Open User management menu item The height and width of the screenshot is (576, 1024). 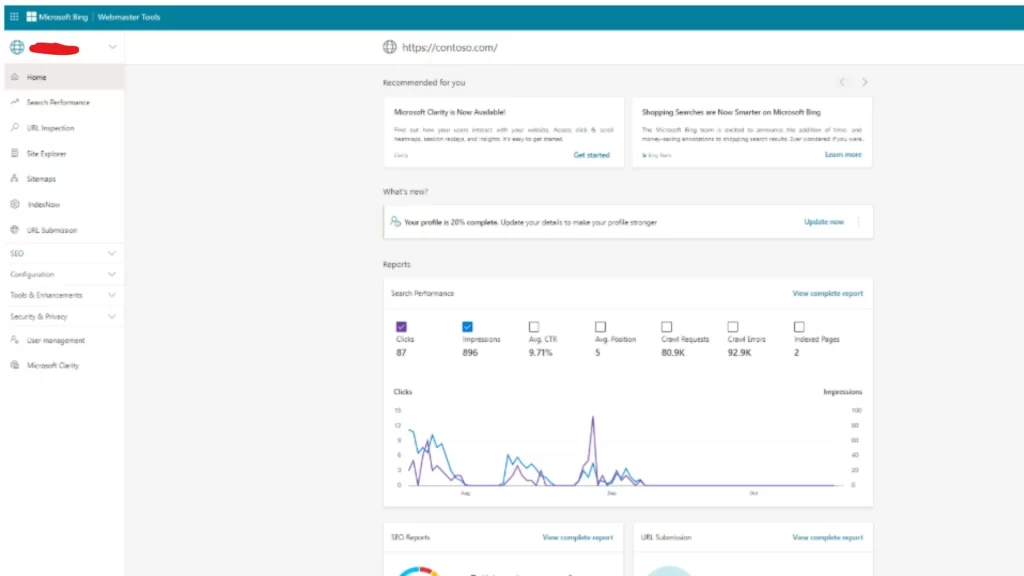(64, 340)
